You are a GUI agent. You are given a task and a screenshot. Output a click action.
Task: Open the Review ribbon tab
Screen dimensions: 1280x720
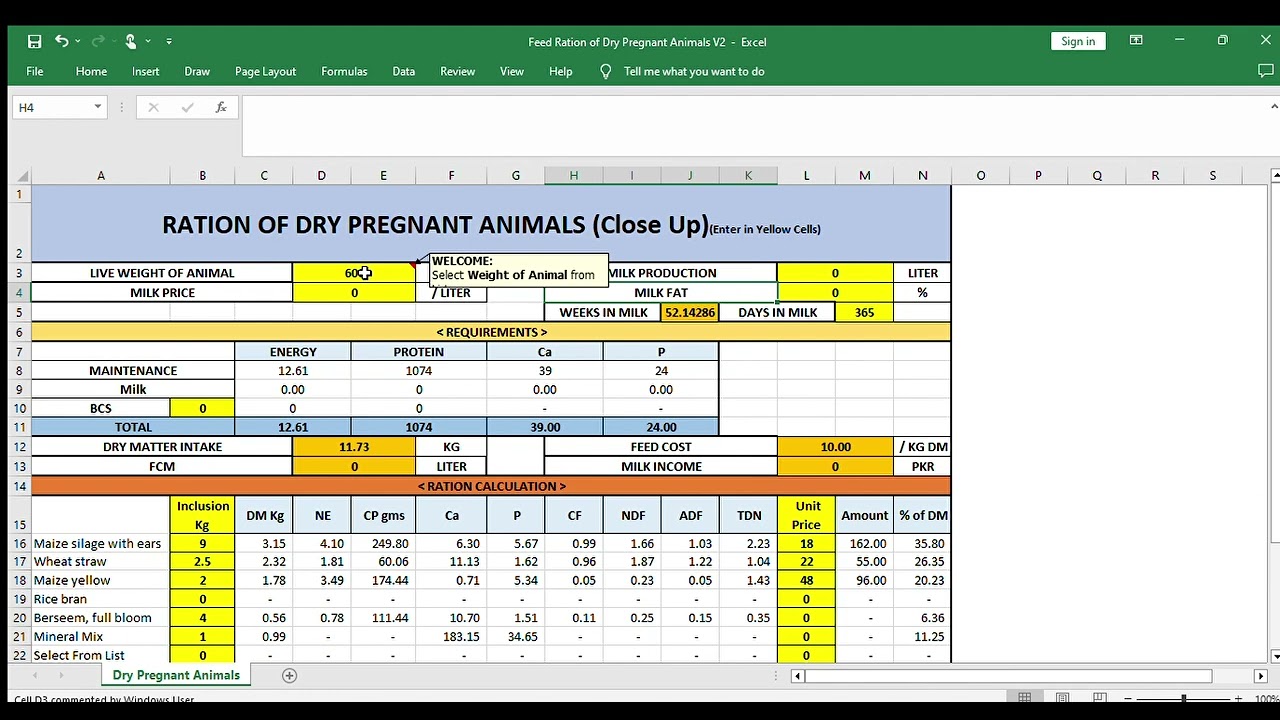tap(458, 71)
